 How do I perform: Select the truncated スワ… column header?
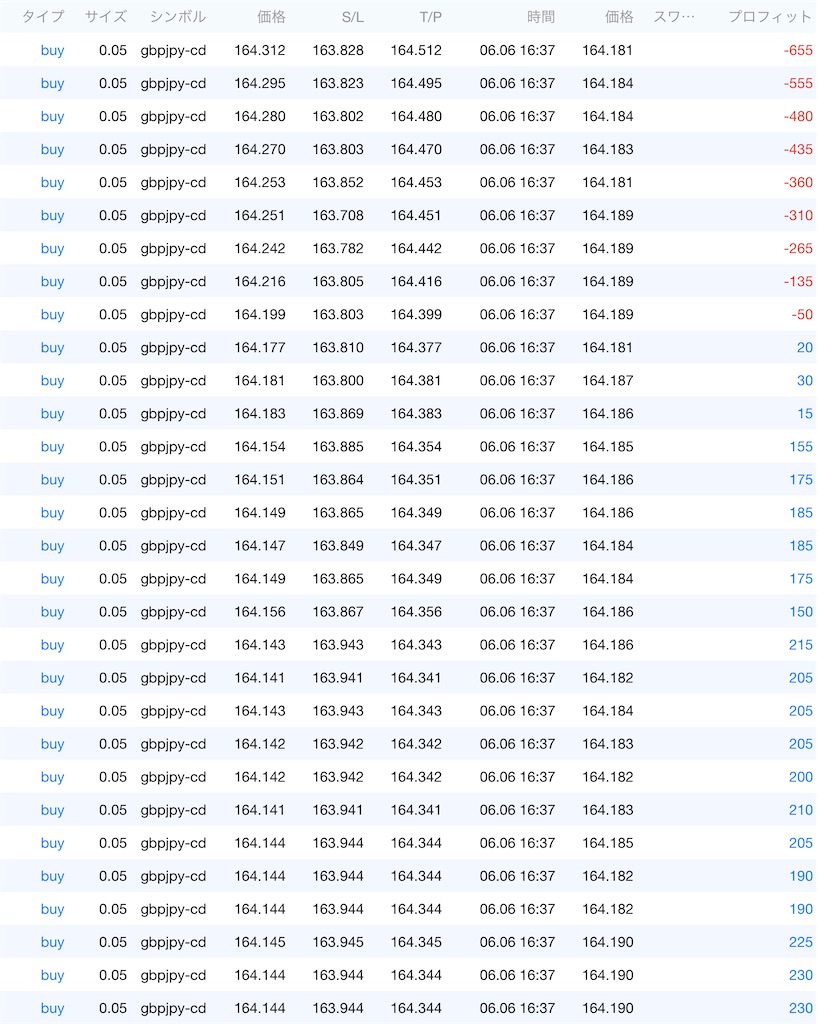674,17
